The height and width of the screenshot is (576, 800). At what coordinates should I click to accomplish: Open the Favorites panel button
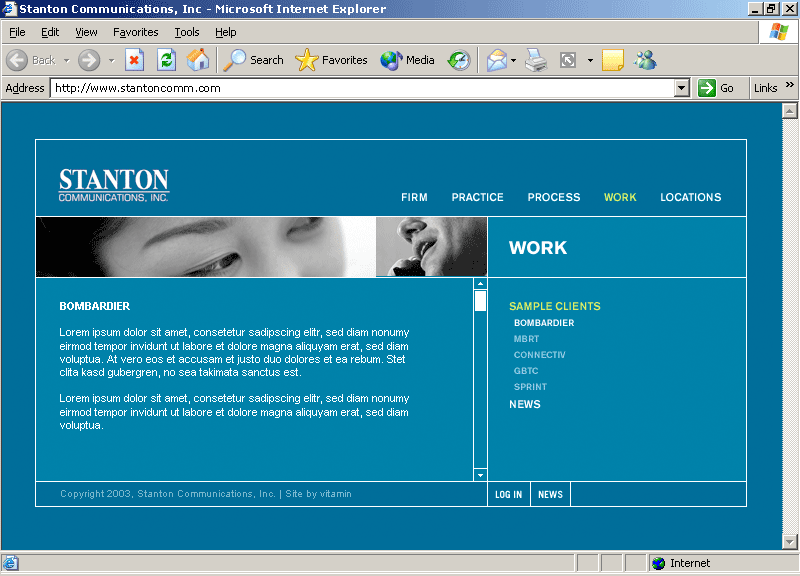pyautogui.click(x=332, y=60)
